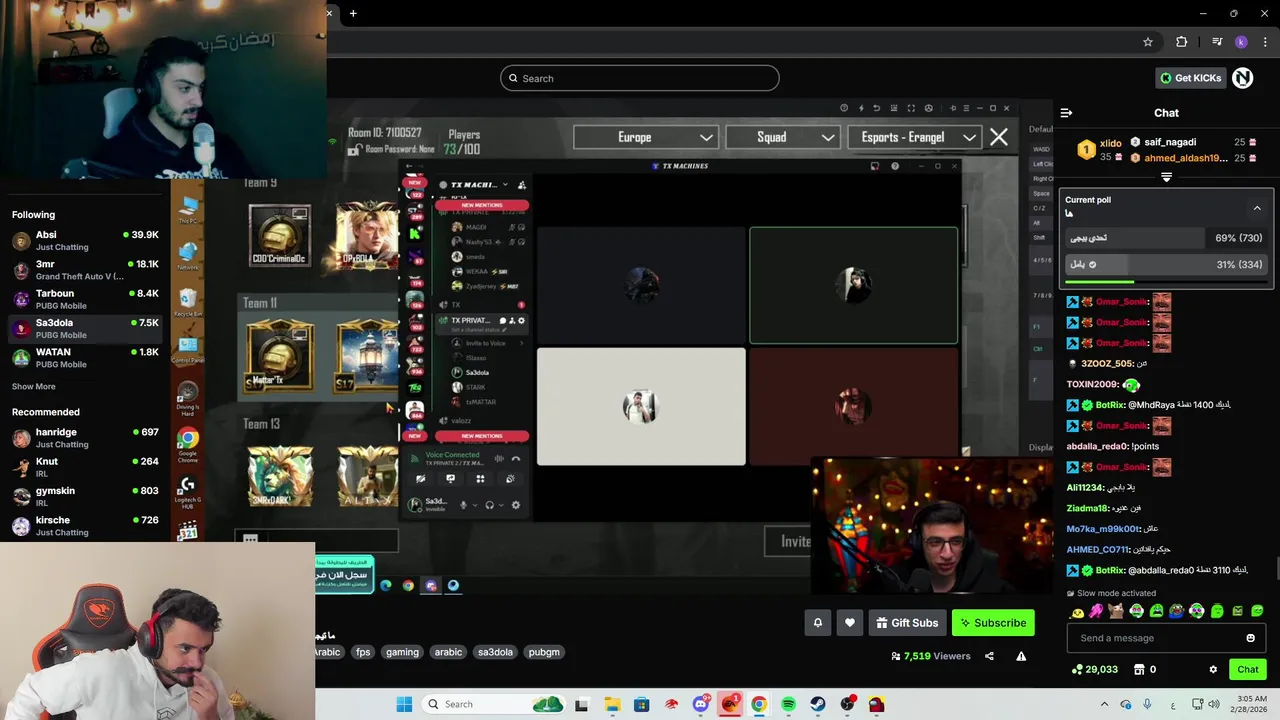The height and width of the screenshot is (720, 1280).
Task: Open Spotify from the taskbar
Action: [x=788, y=704]
